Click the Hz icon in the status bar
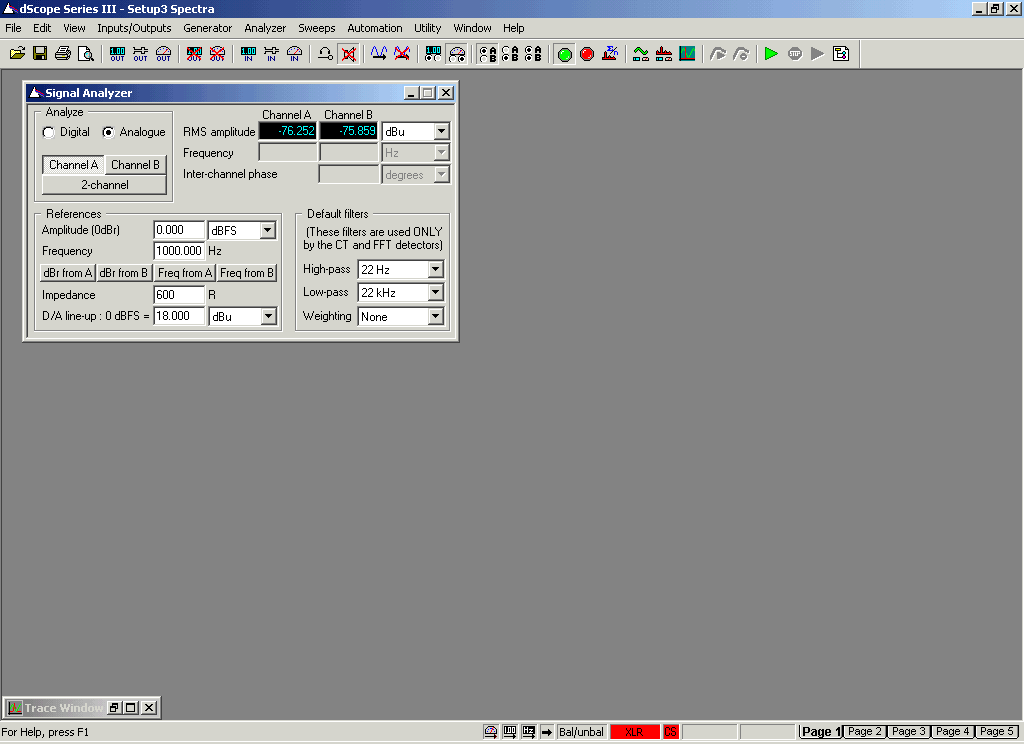1024x744 pixels. tap(528, 732)
